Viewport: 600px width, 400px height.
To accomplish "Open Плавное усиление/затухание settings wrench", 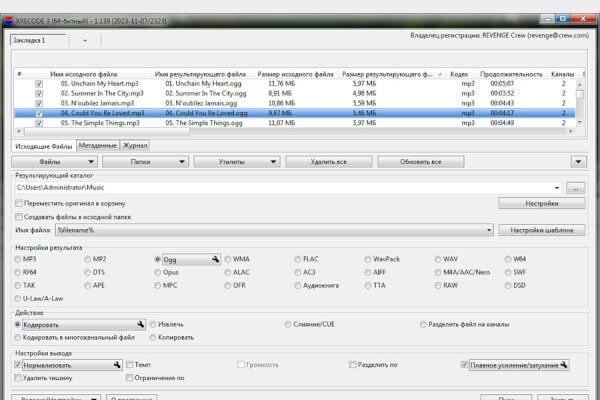I will [x=564, y=365].
